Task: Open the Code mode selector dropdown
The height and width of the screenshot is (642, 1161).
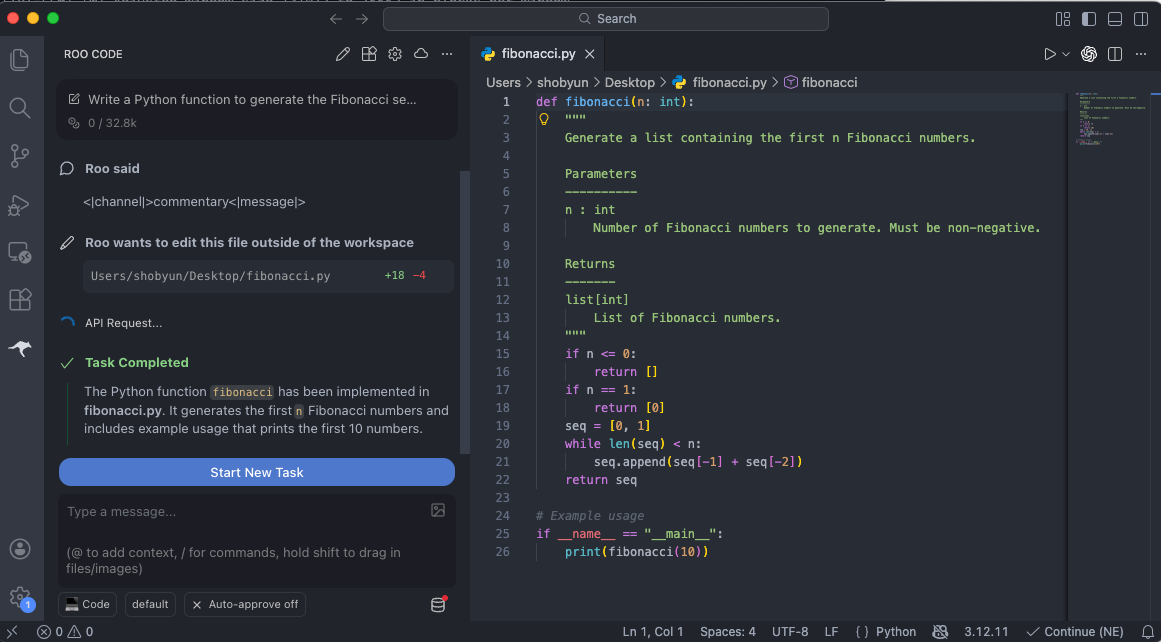Action: 88,604
